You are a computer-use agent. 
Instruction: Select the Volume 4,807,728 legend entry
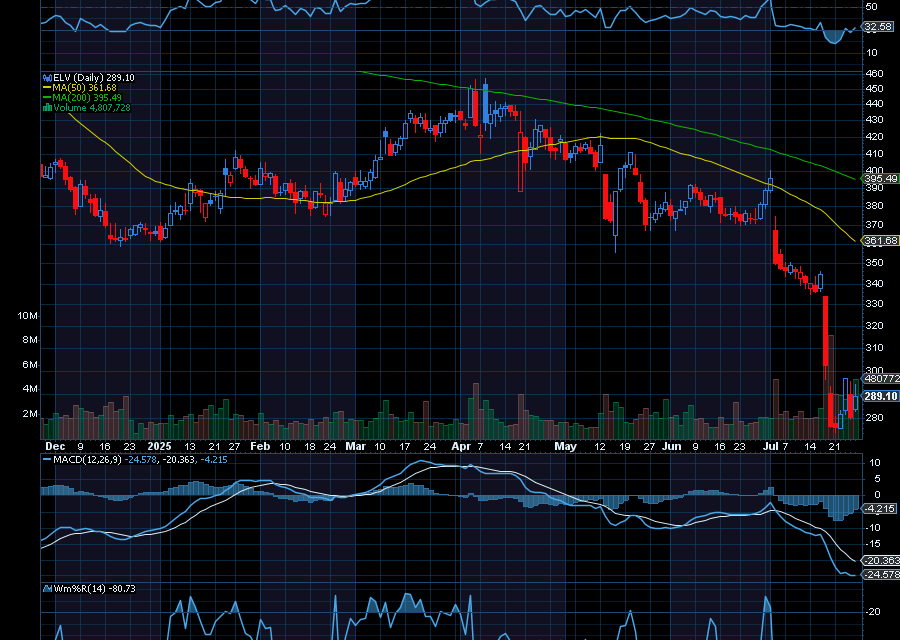click(92, 108)
